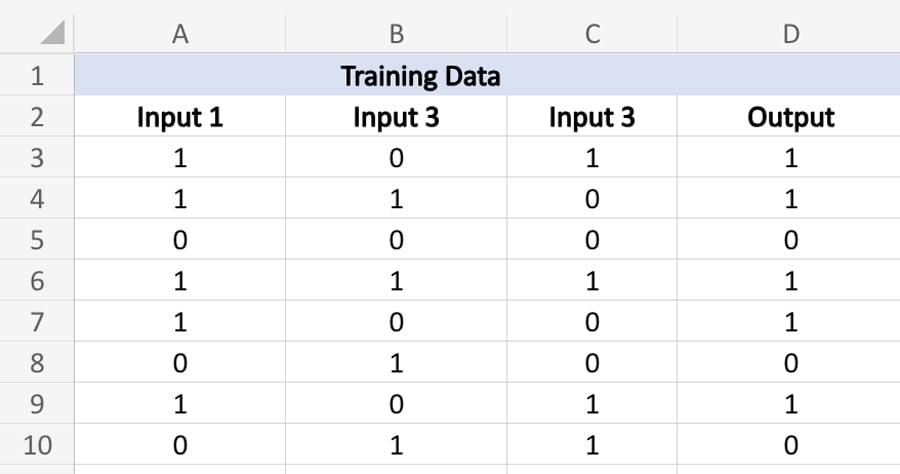Screen dimensions: 900x474
Task: Click the Output heading cell
Action: tap(790, 117)
